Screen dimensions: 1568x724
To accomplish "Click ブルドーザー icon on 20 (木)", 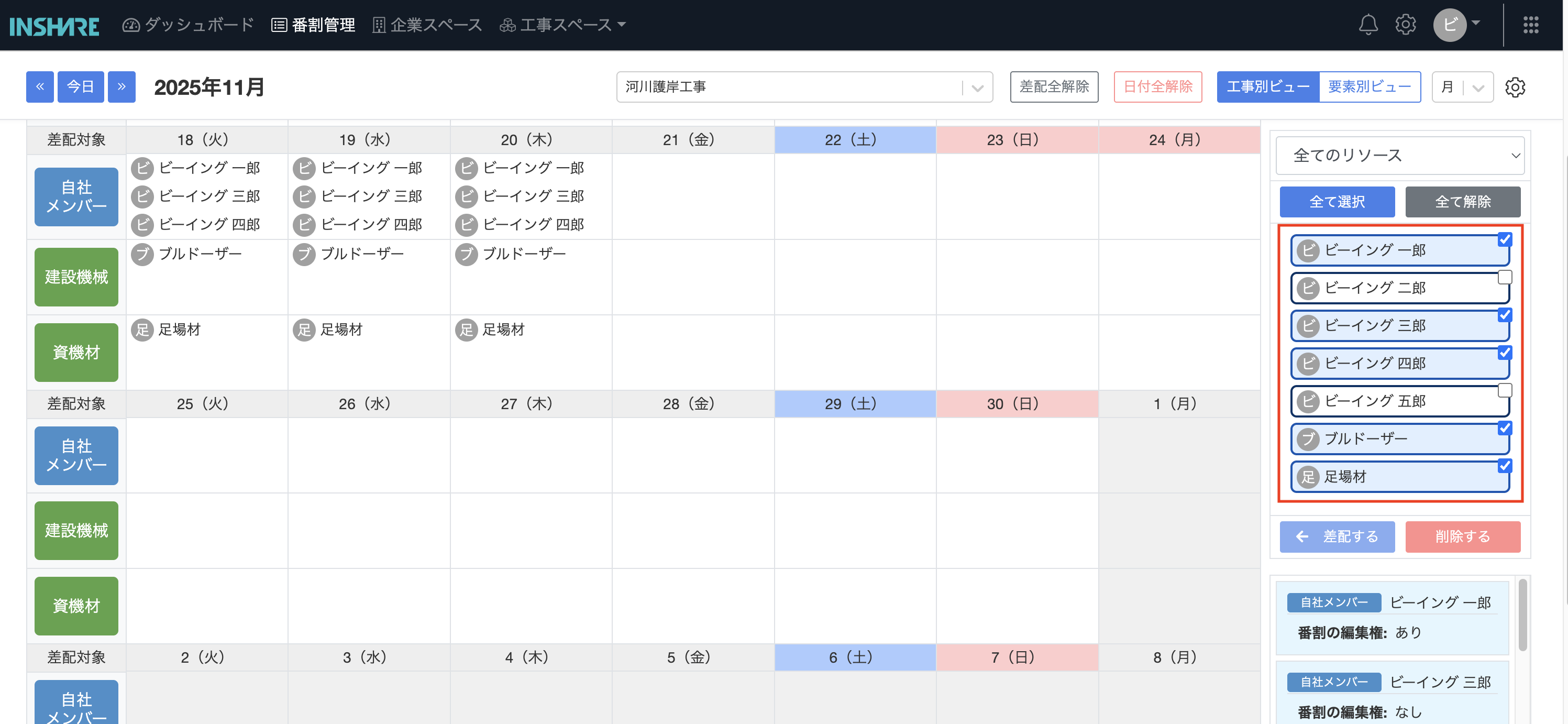I will 466,254.
